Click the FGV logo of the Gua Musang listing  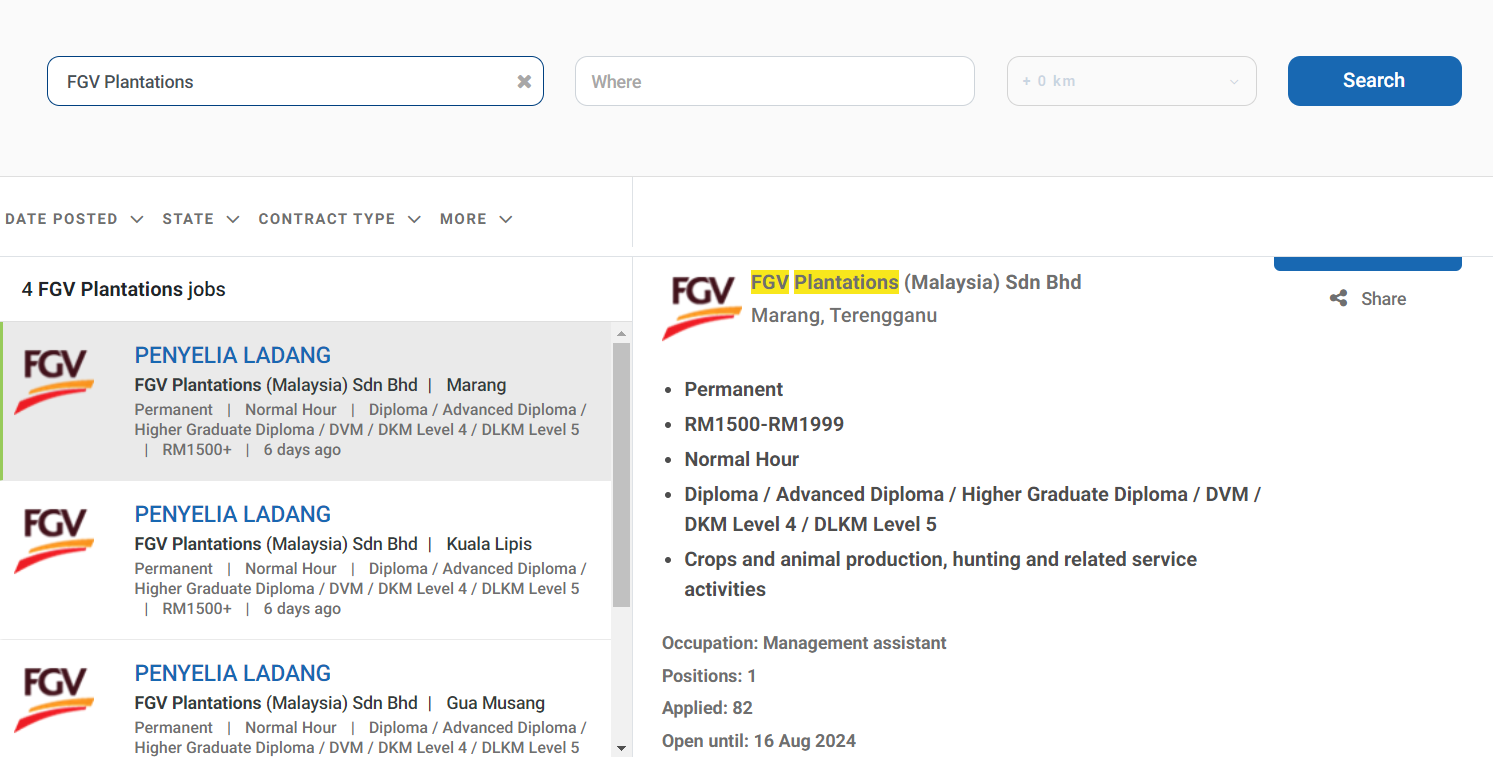coord(55,699)
